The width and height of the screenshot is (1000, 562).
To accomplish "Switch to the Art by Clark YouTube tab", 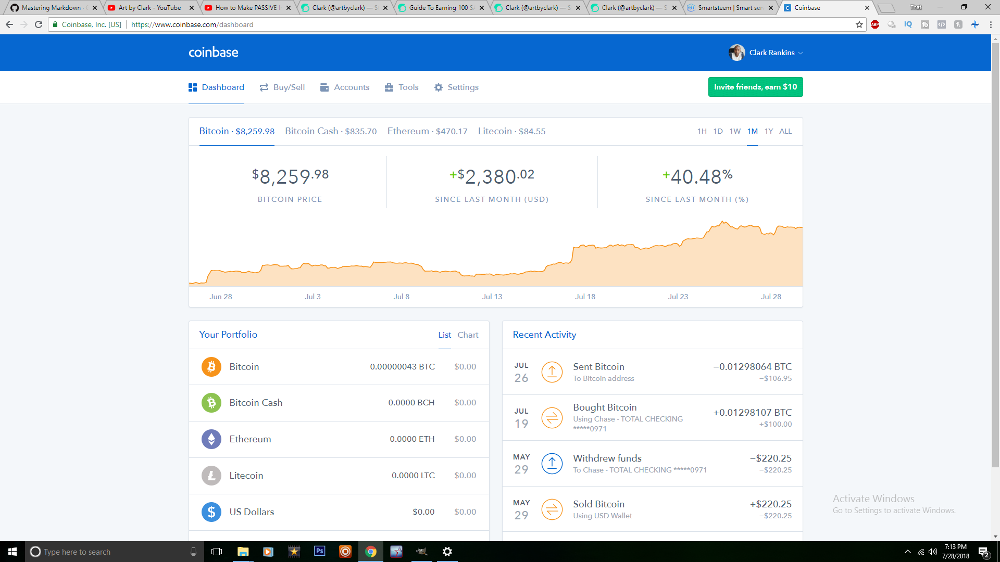I will pos(150,8).
